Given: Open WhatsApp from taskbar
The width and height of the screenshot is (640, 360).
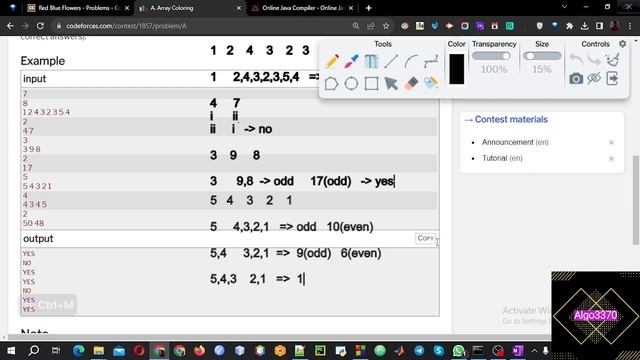Looking at the screenshot, I should coord(458,351).
